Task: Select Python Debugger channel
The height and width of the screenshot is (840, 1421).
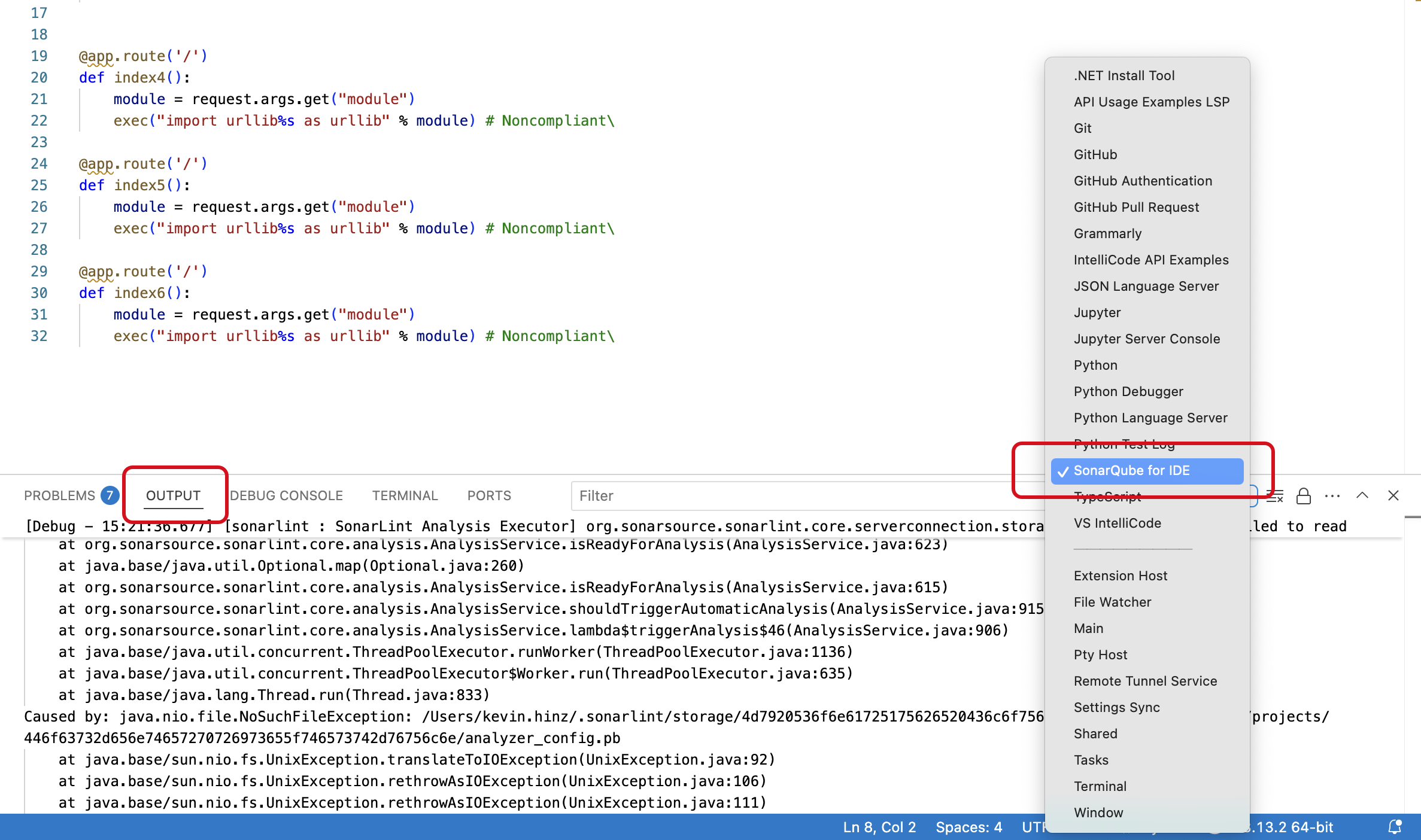Action: click(1147, 391)
